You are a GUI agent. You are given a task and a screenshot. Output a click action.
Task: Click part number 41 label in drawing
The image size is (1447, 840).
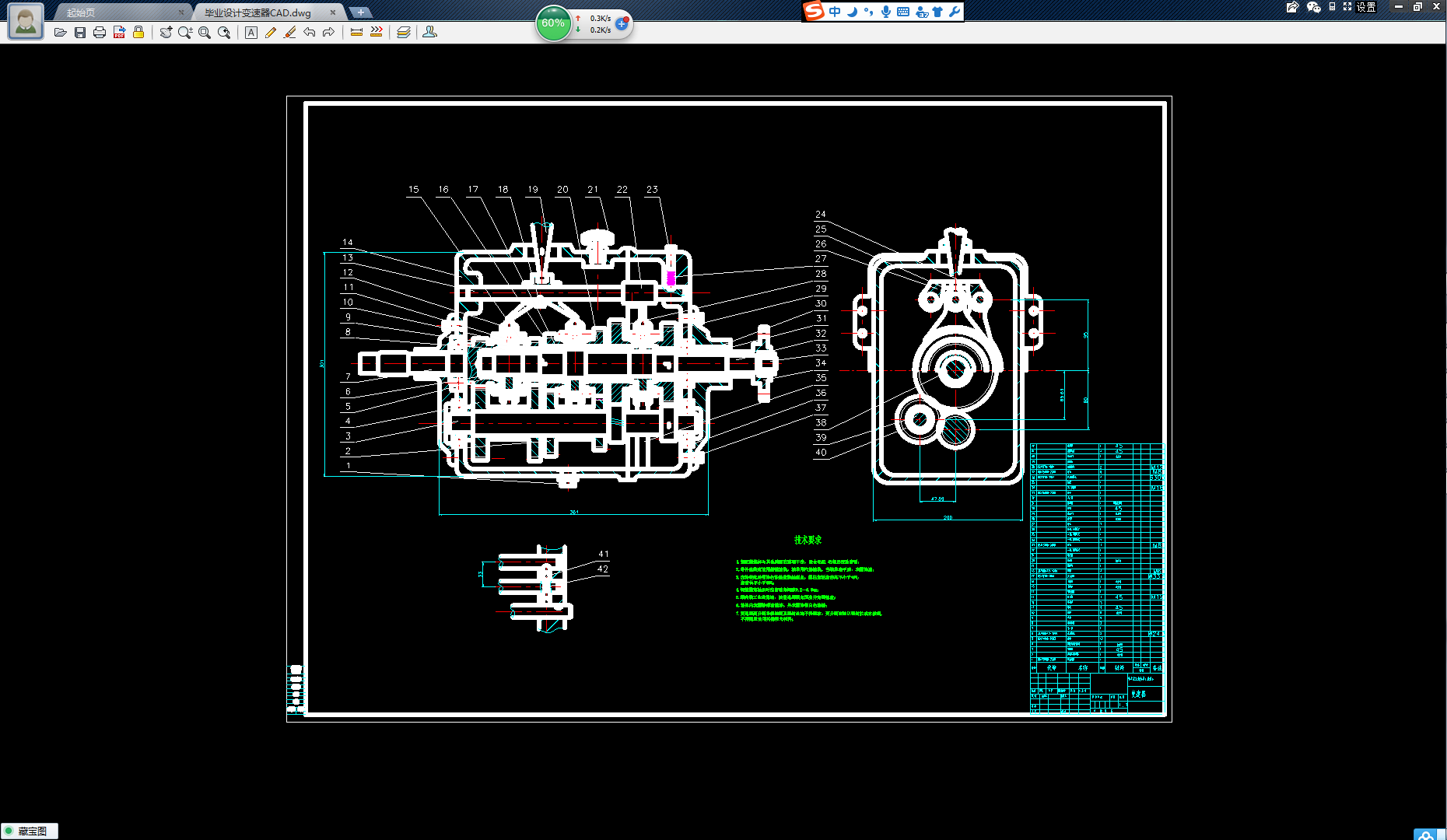tap(604, 554)
